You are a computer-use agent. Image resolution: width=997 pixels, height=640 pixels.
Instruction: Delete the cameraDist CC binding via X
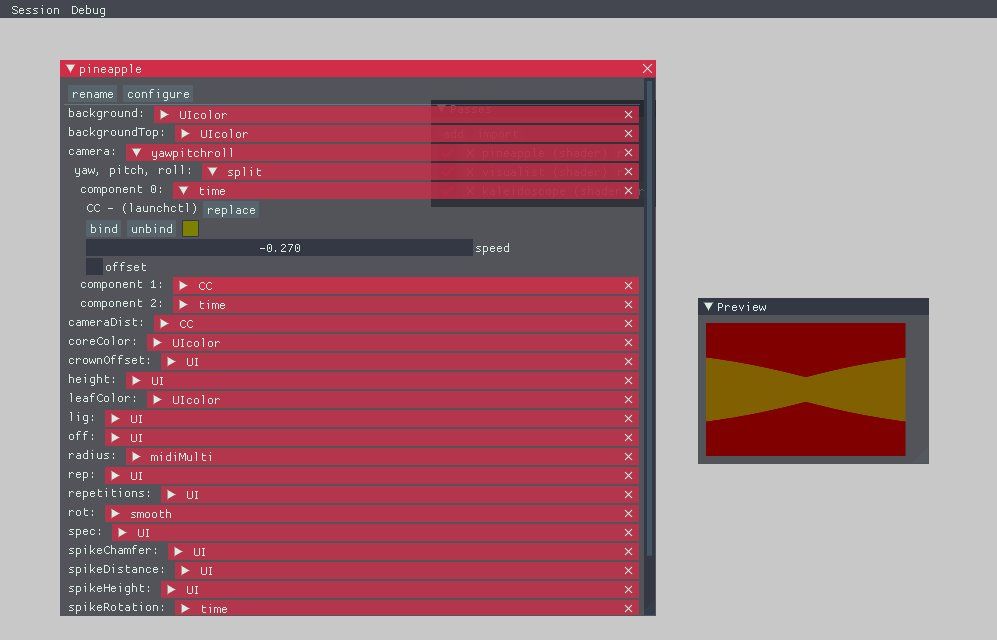(x=628, y=324)
